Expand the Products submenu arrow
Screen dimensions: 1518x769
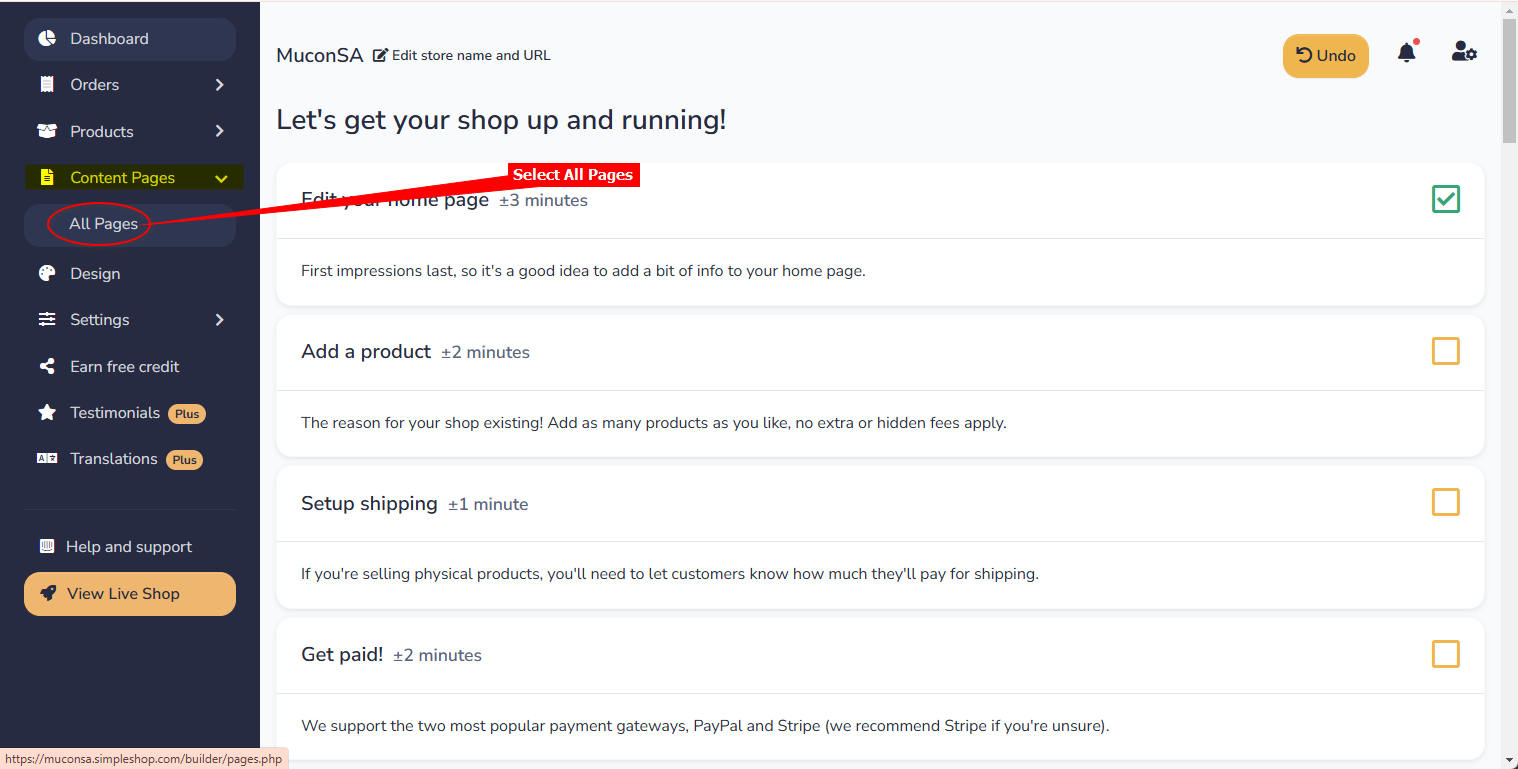[220, 131]
